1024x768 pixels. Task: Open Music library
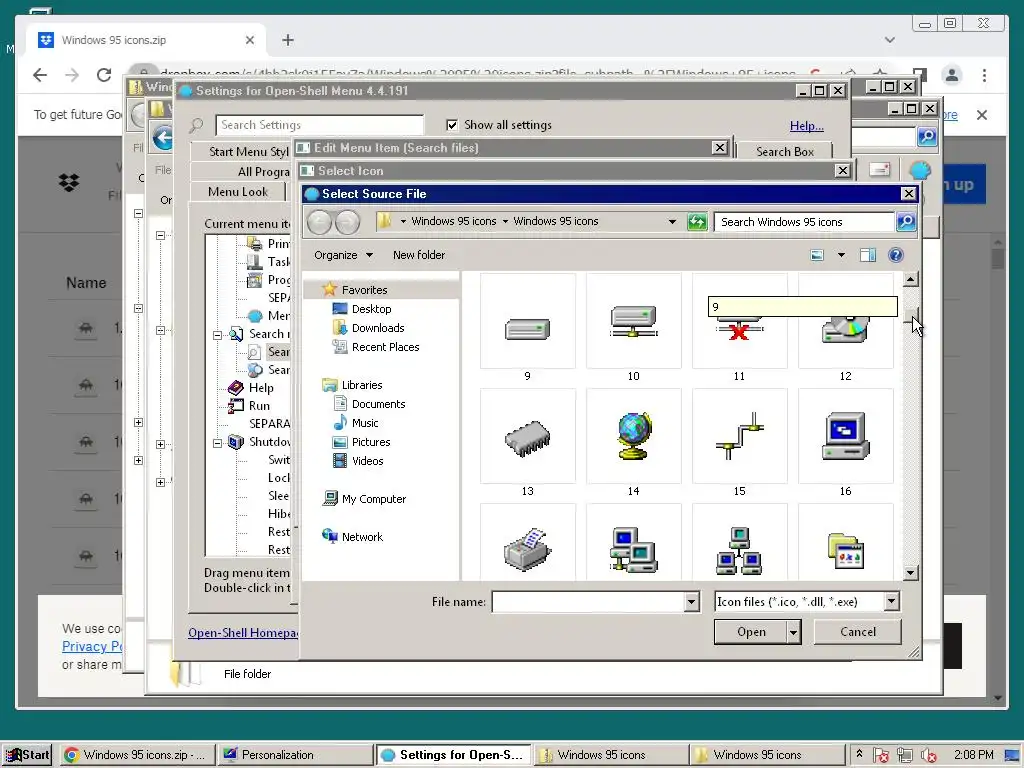(x=364, y=423)
